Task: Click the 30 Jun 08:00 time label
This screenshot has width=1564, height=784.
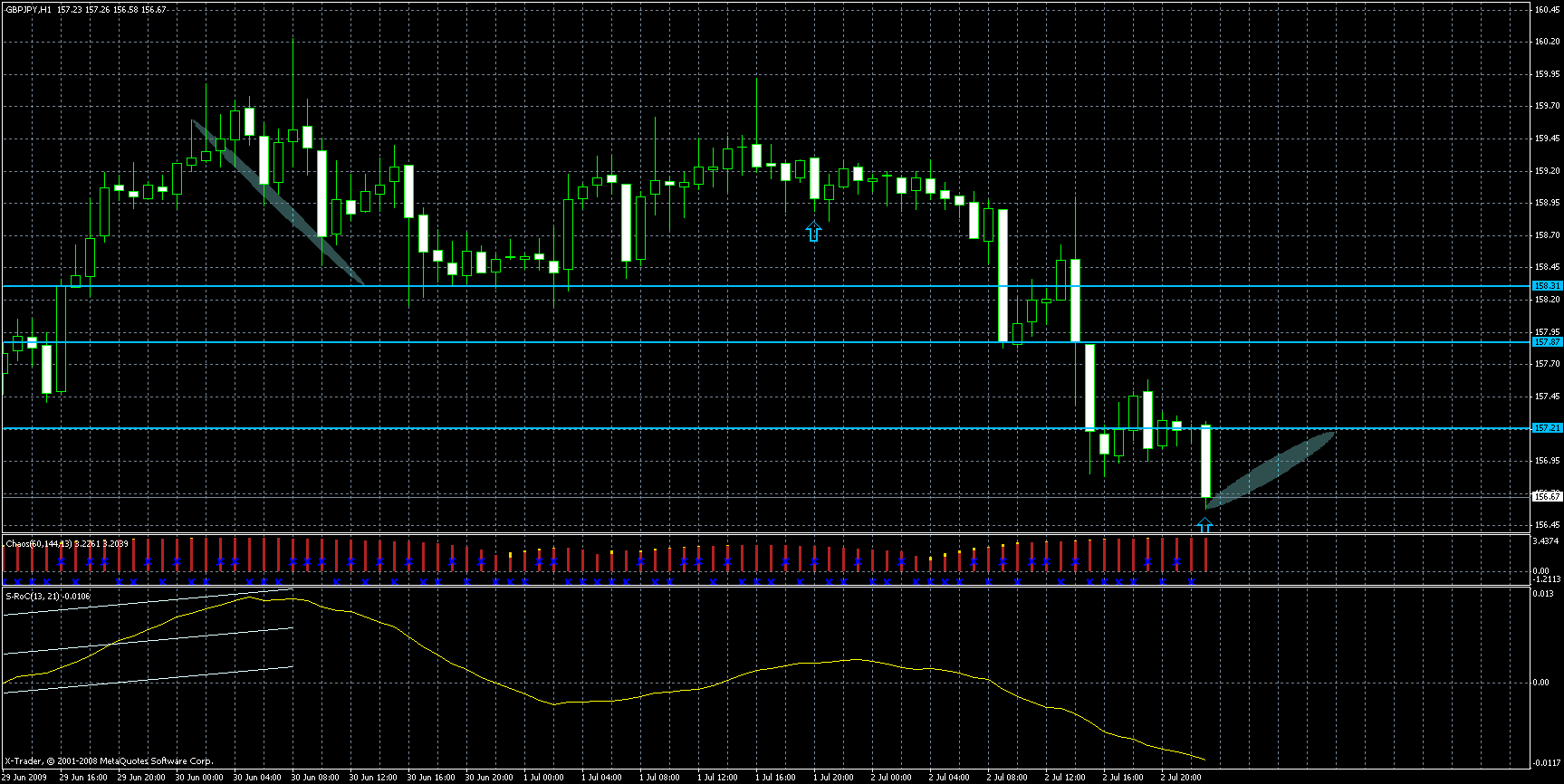Action: coord(315,778)
